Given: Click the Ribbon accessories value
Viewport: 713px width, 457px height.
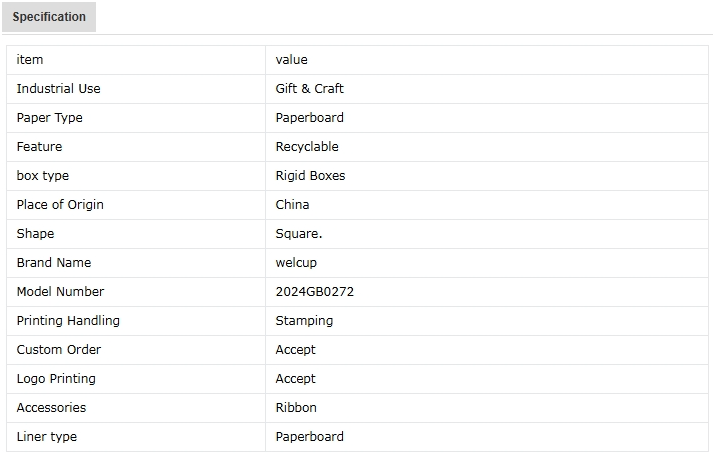Looking at the screenshot, I should pos(296,408).
